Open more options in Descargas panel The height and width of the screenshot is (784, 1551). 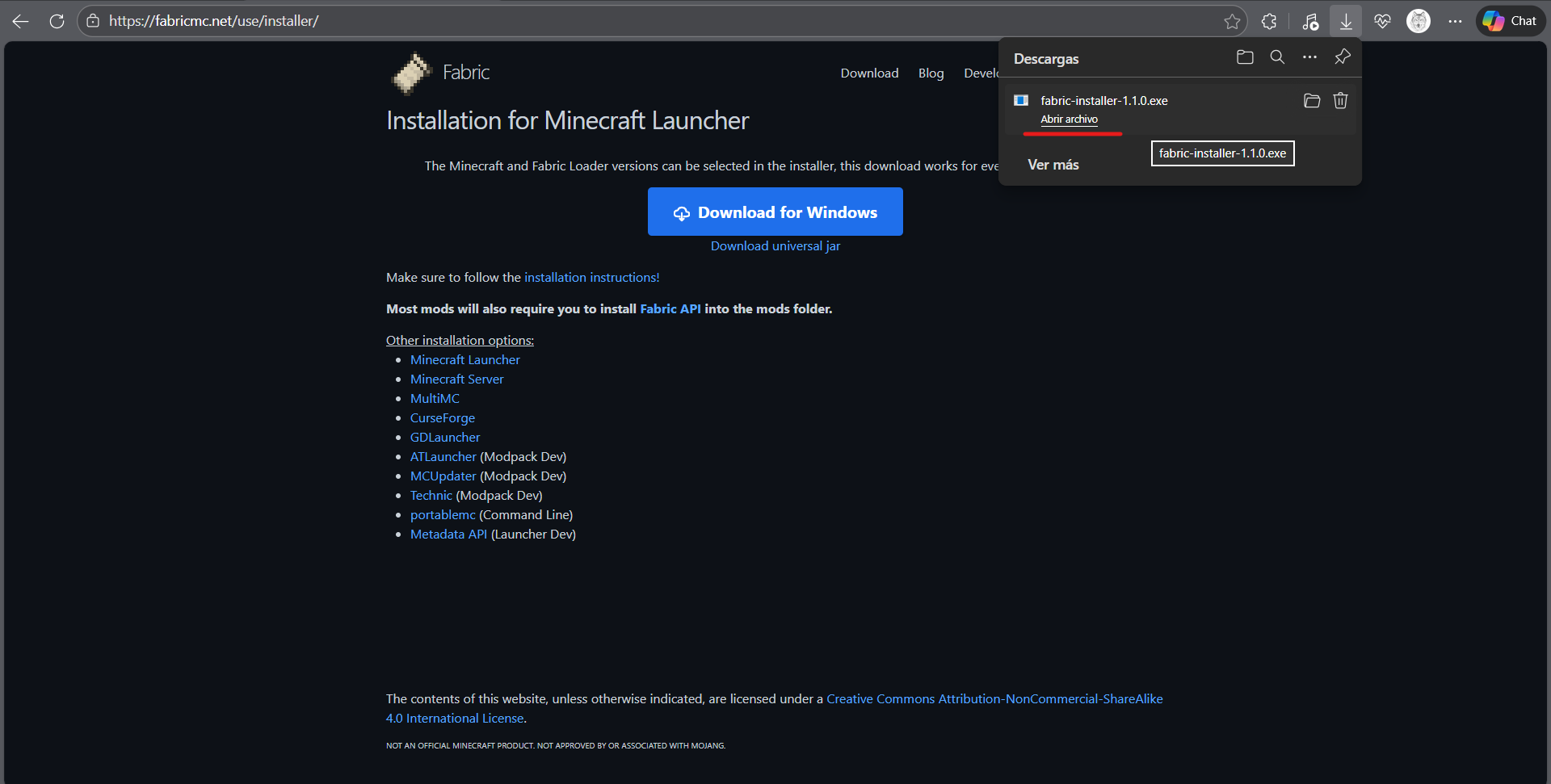1309,57
